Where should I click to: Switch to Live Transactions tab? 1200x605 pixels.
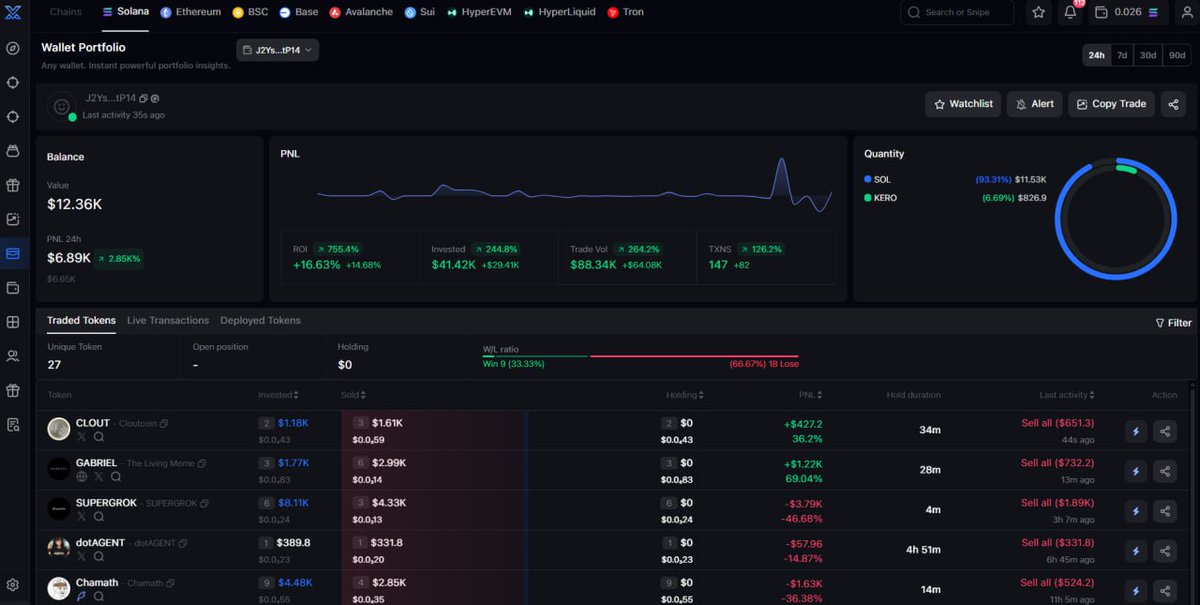tap(168, 321)
